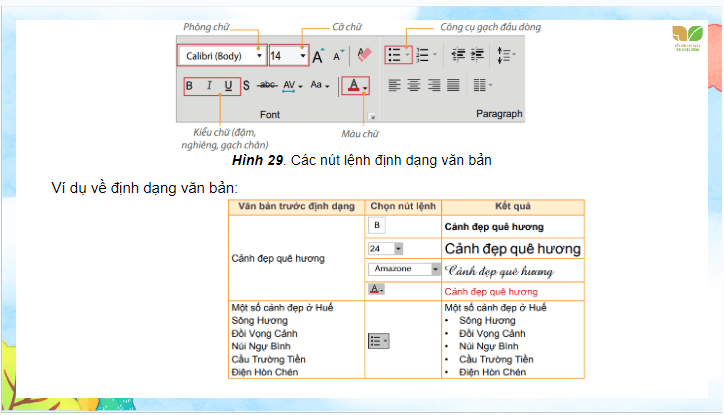Align text left in Paragraph group
This screenshot has height=415, width=724.
click(394, 85)
